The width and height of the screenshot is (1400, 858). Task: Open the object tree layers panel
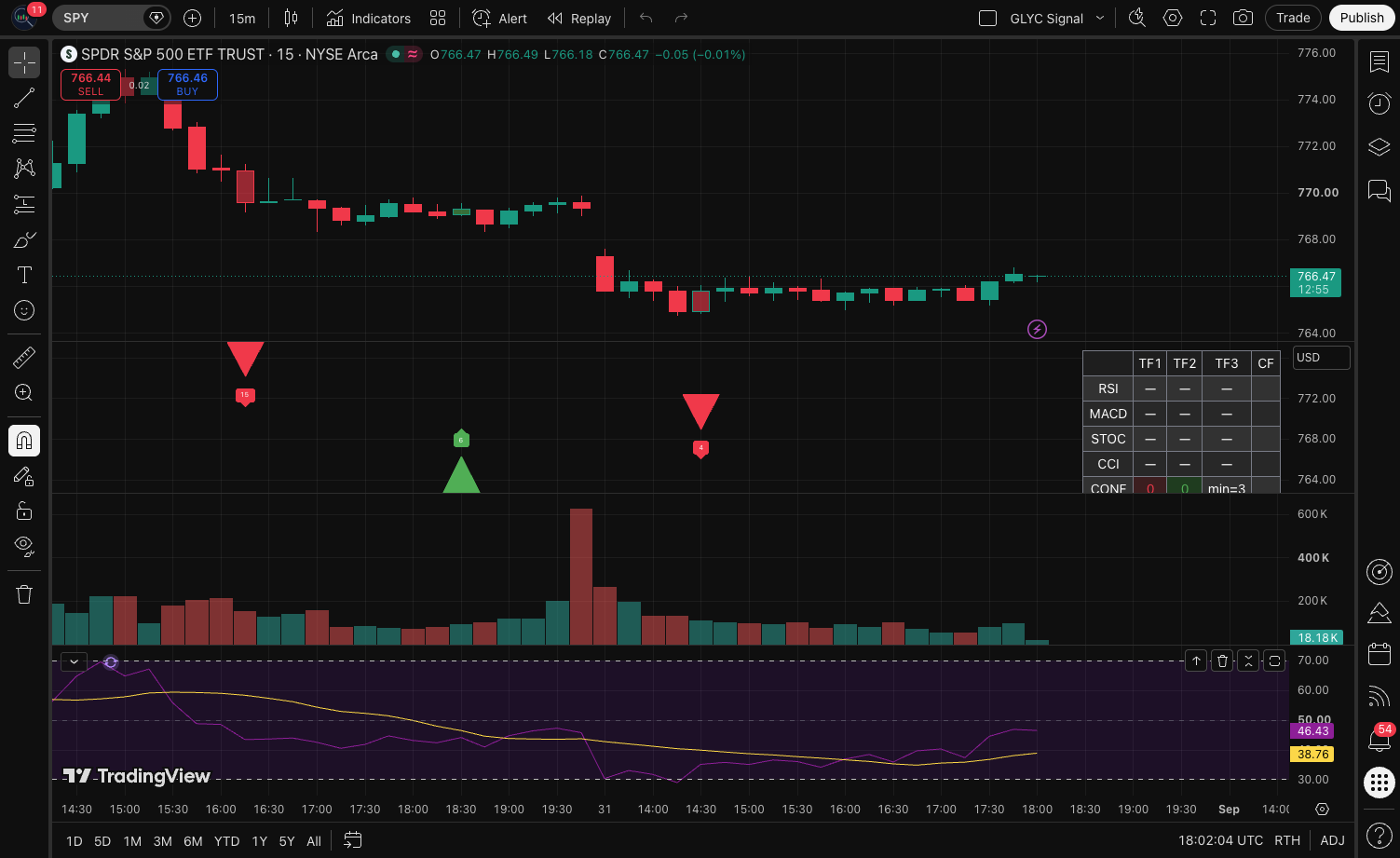[1379, 147]
